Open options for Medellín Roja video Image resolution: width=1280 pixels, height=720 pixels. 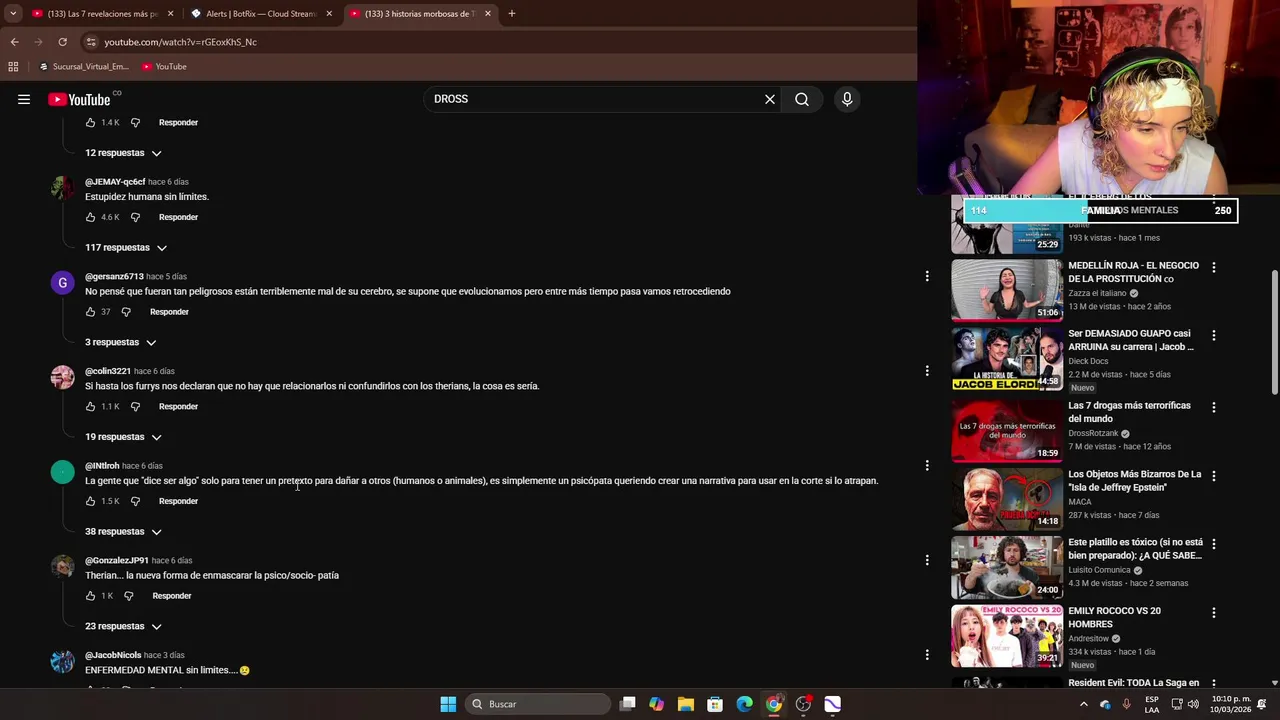pyautogui.click(x=1214, y=267)
